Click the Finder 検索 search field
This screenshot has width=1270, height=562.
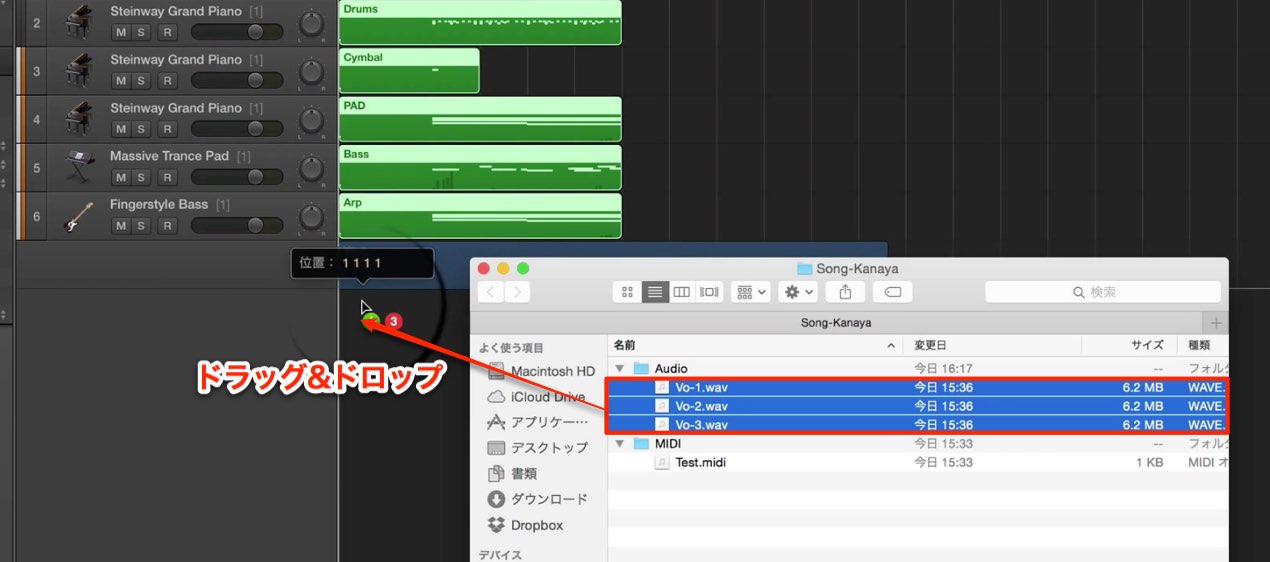pyautogui.click(x=1103, y=292)
